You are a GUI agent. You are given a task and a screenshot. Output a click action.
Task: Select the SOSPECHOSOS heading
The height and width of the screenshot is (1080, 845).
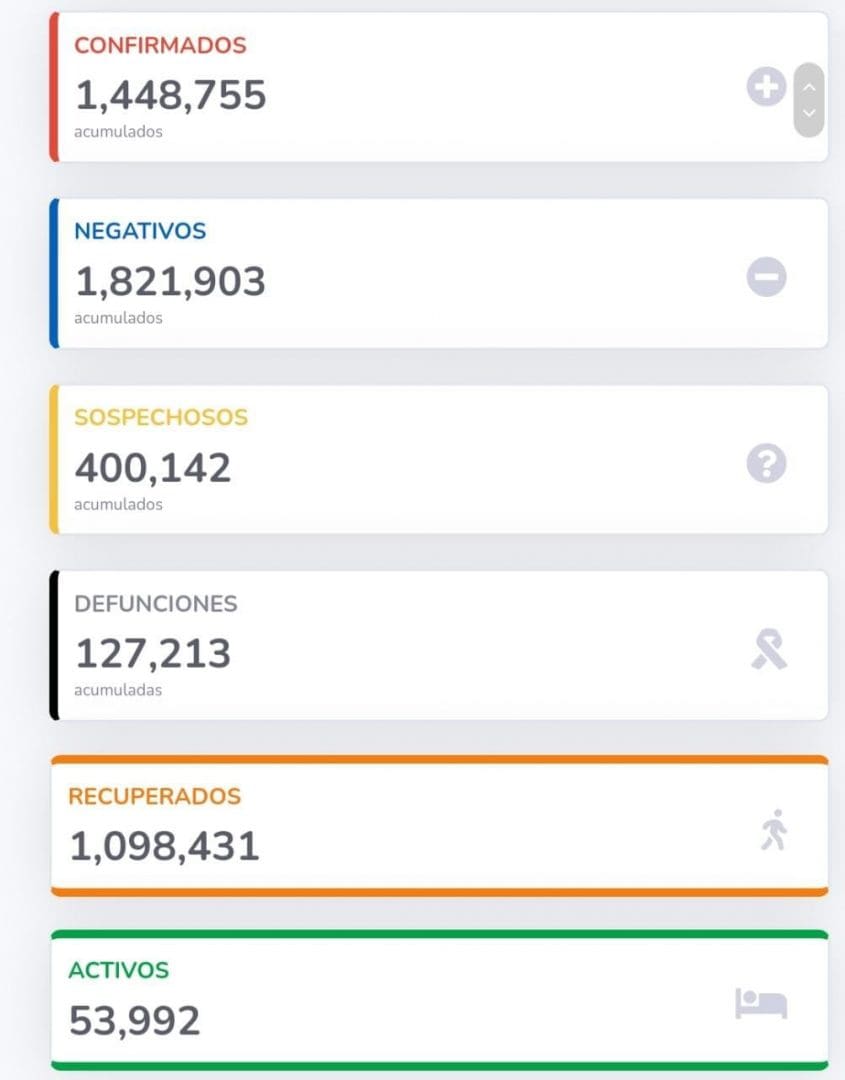pos(160,417)
